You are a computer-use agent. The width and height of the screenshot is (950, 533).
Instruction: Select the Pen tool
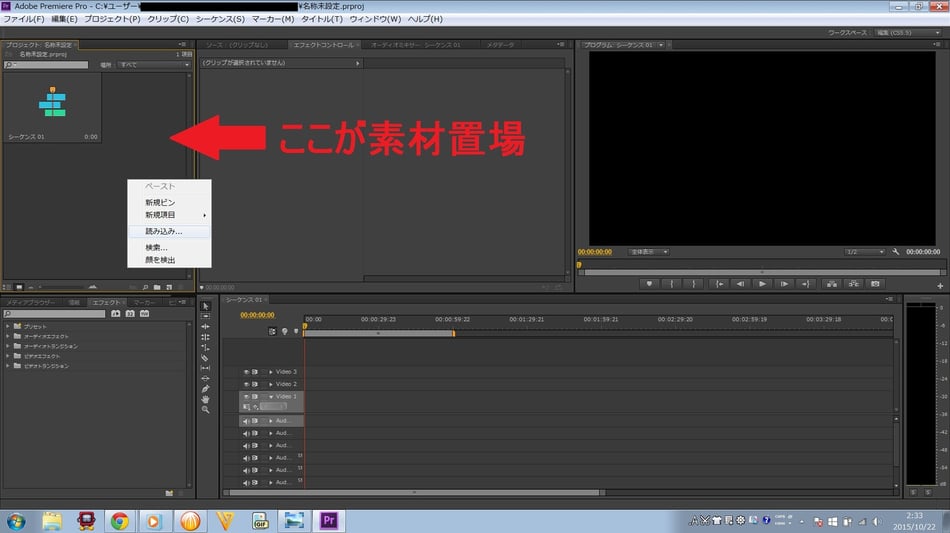point(205,389)
